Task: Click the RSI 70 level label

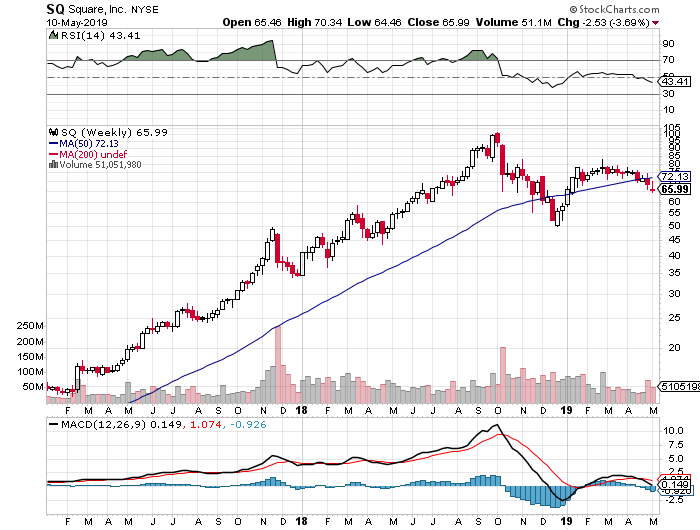Action: click(x=668, y=60)
